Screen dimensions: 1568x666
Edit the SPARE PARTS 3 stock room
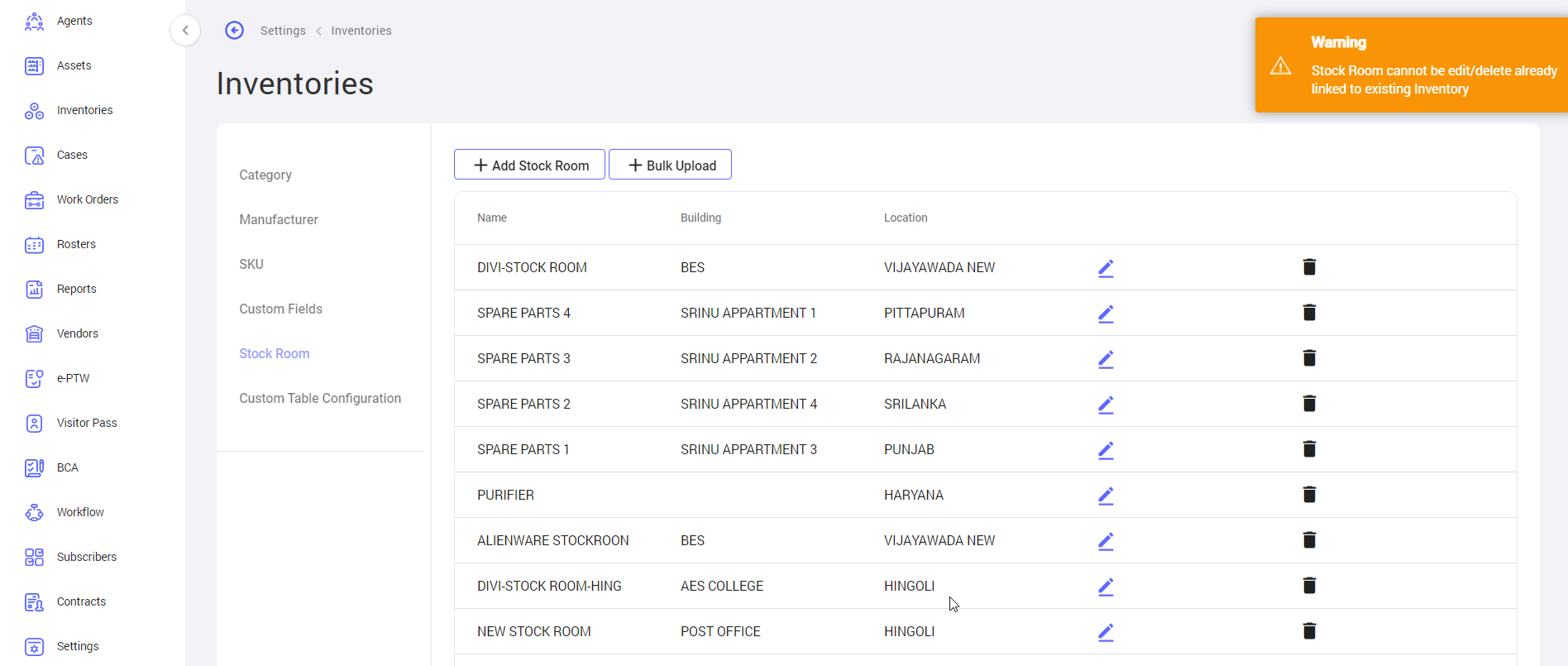coord(1106,359)
